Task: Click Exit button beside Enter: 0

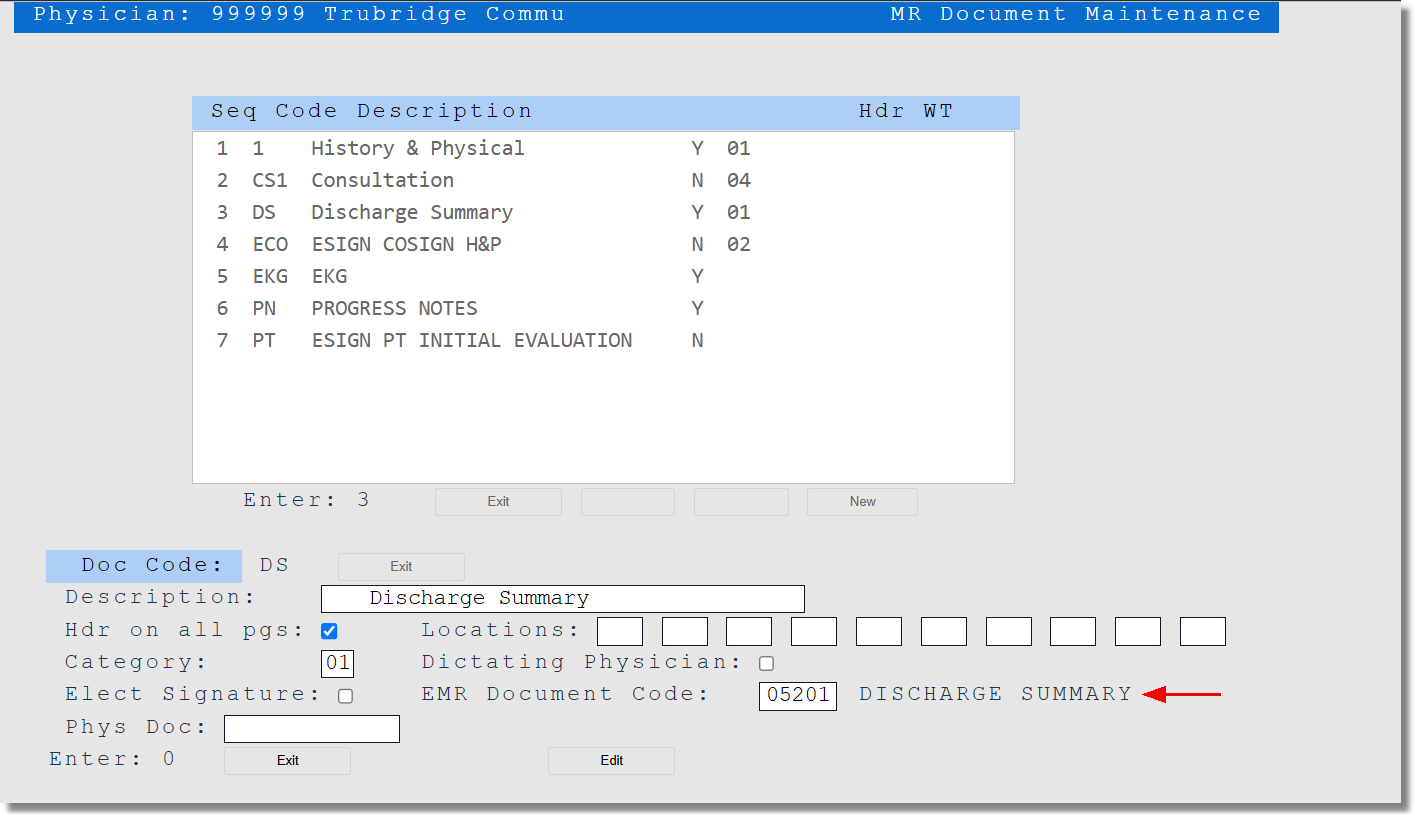Action: tap(287, 760)
